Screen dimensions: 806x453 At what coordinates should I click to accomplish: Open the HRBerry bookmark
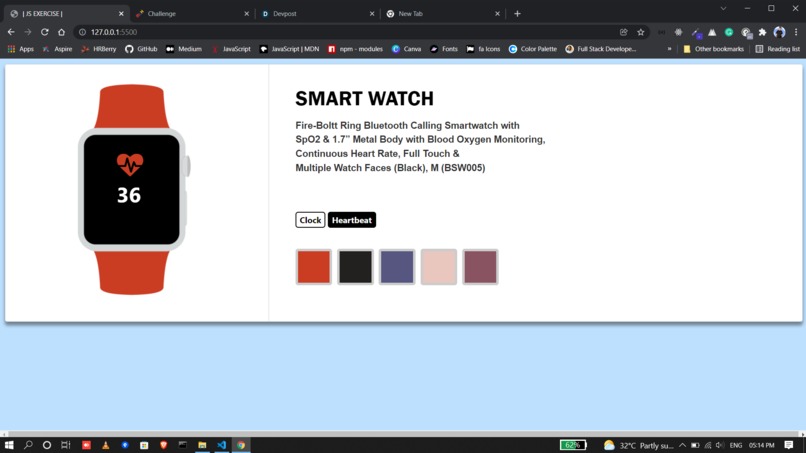click(99, 49)
